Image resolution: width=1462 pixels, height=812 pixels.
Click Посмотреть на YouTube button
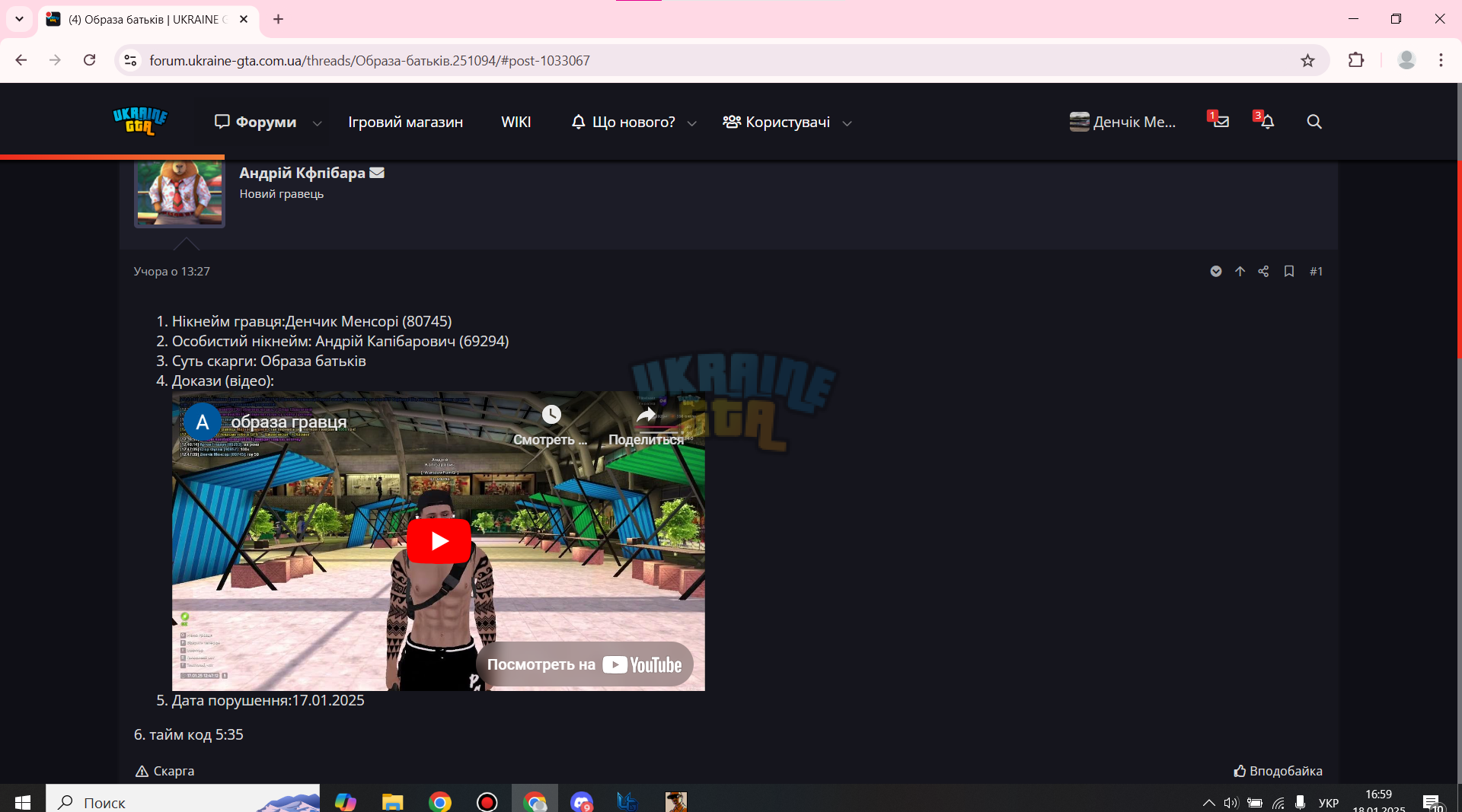coord(584,664)
